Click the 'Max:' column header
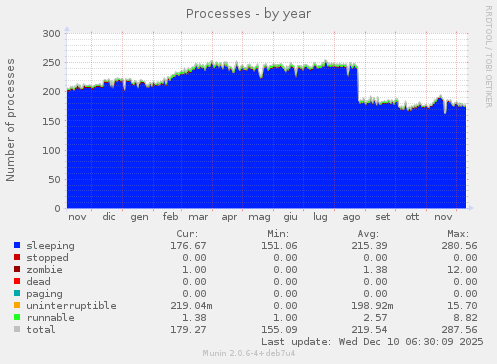 [458, 234]
